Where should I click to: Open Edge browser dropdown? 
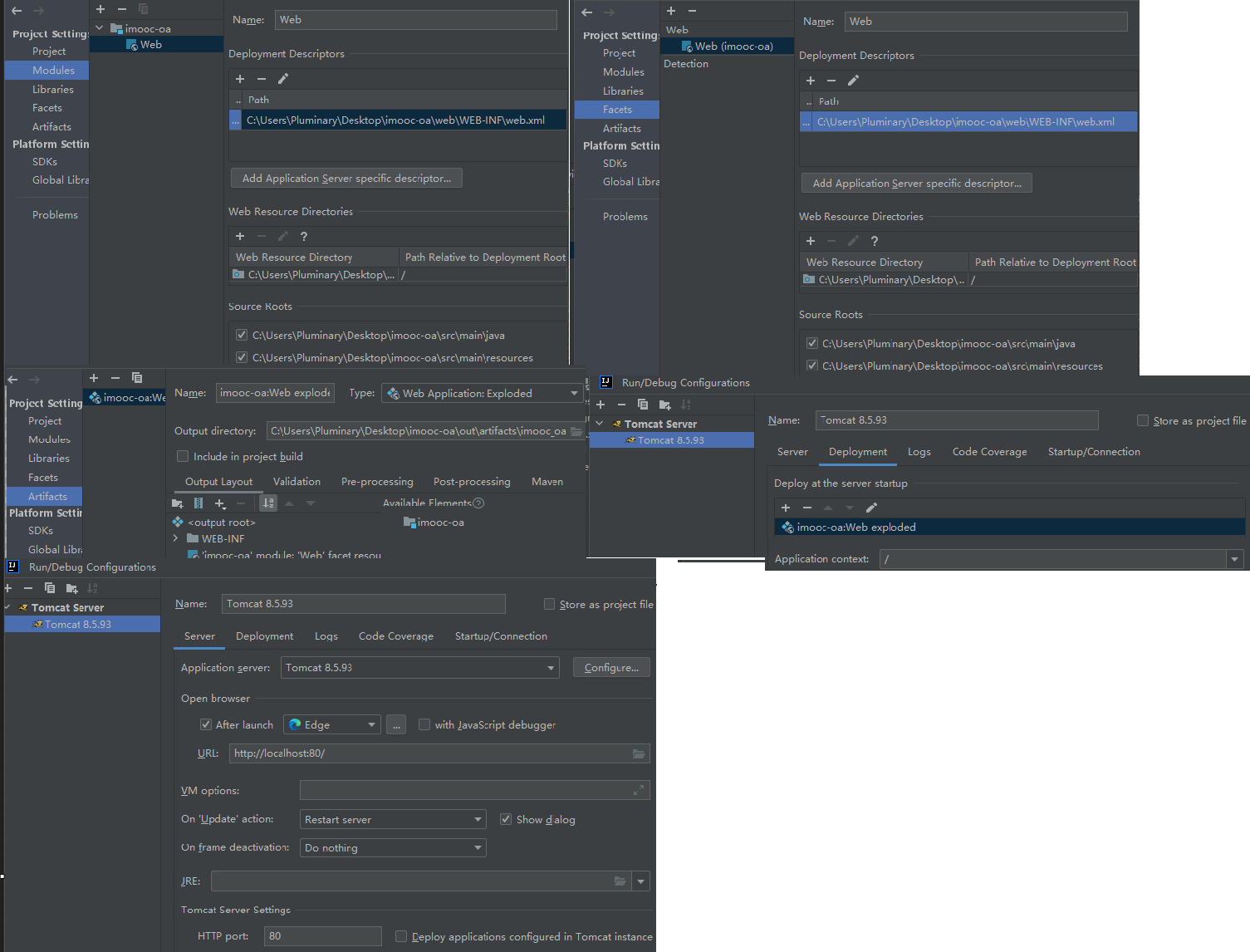pyautogui.click(x=332, y=725)
